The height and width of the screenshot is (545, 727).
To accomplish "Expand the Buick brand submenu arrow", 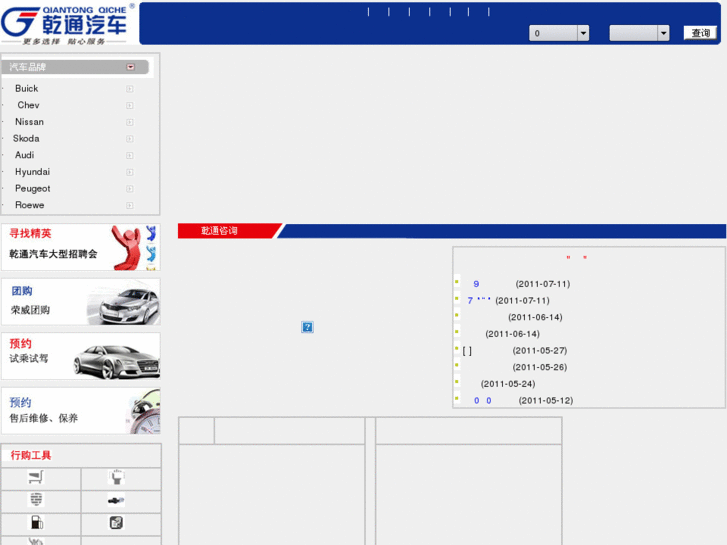I will coord(130,89).
